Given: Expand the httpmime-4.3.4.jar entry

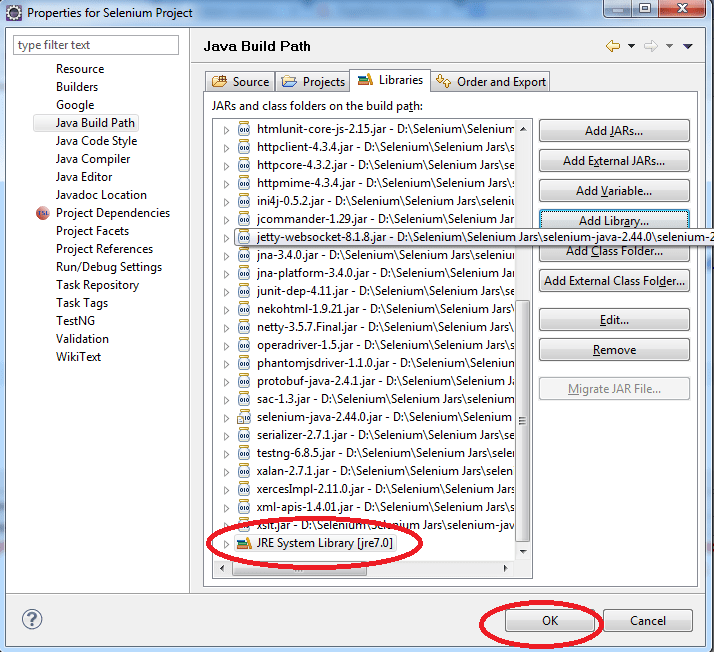Looking at the screenshot, I should (x=226, y=184).
